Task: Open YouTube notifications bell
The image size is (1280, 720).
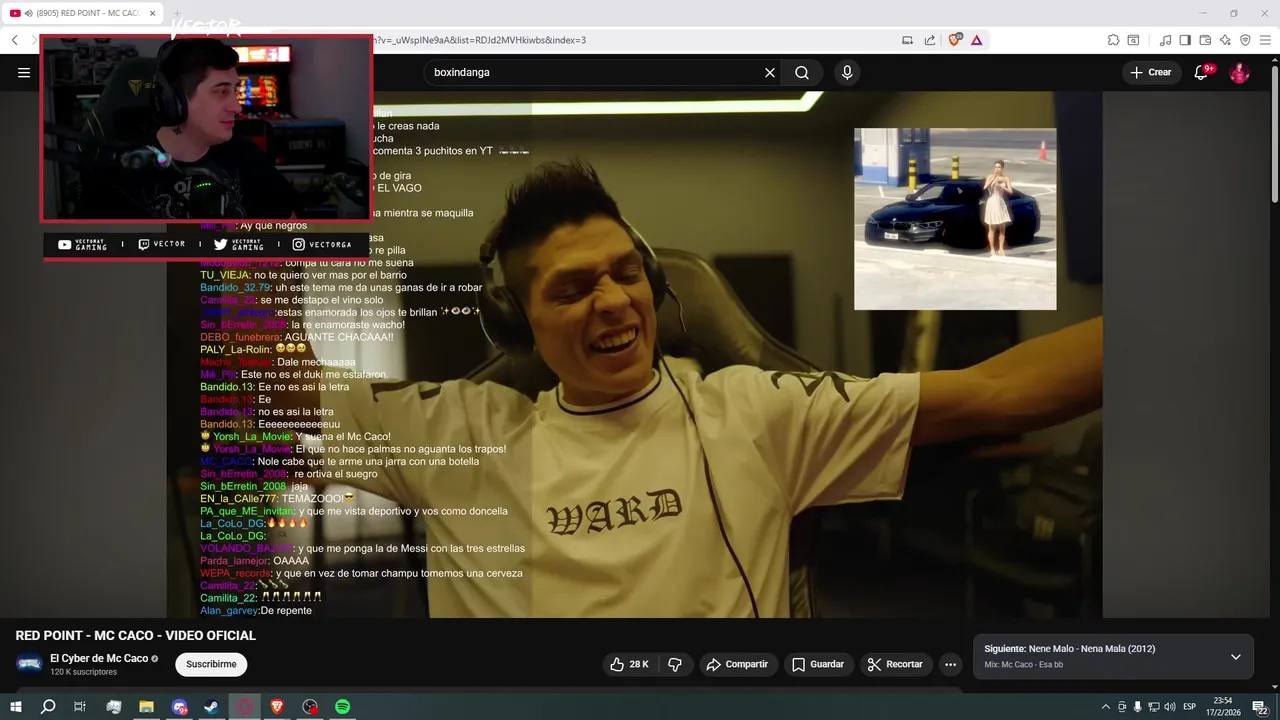Action: 1202,72
